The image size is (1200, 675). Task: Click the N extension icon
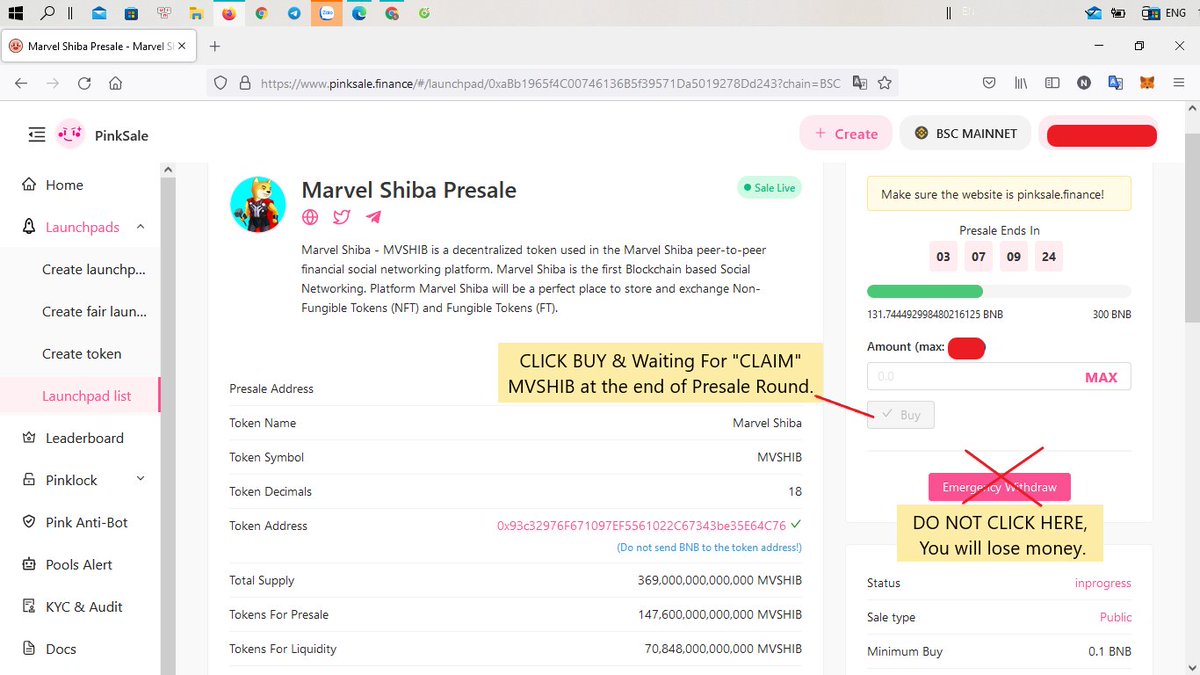1084,83
